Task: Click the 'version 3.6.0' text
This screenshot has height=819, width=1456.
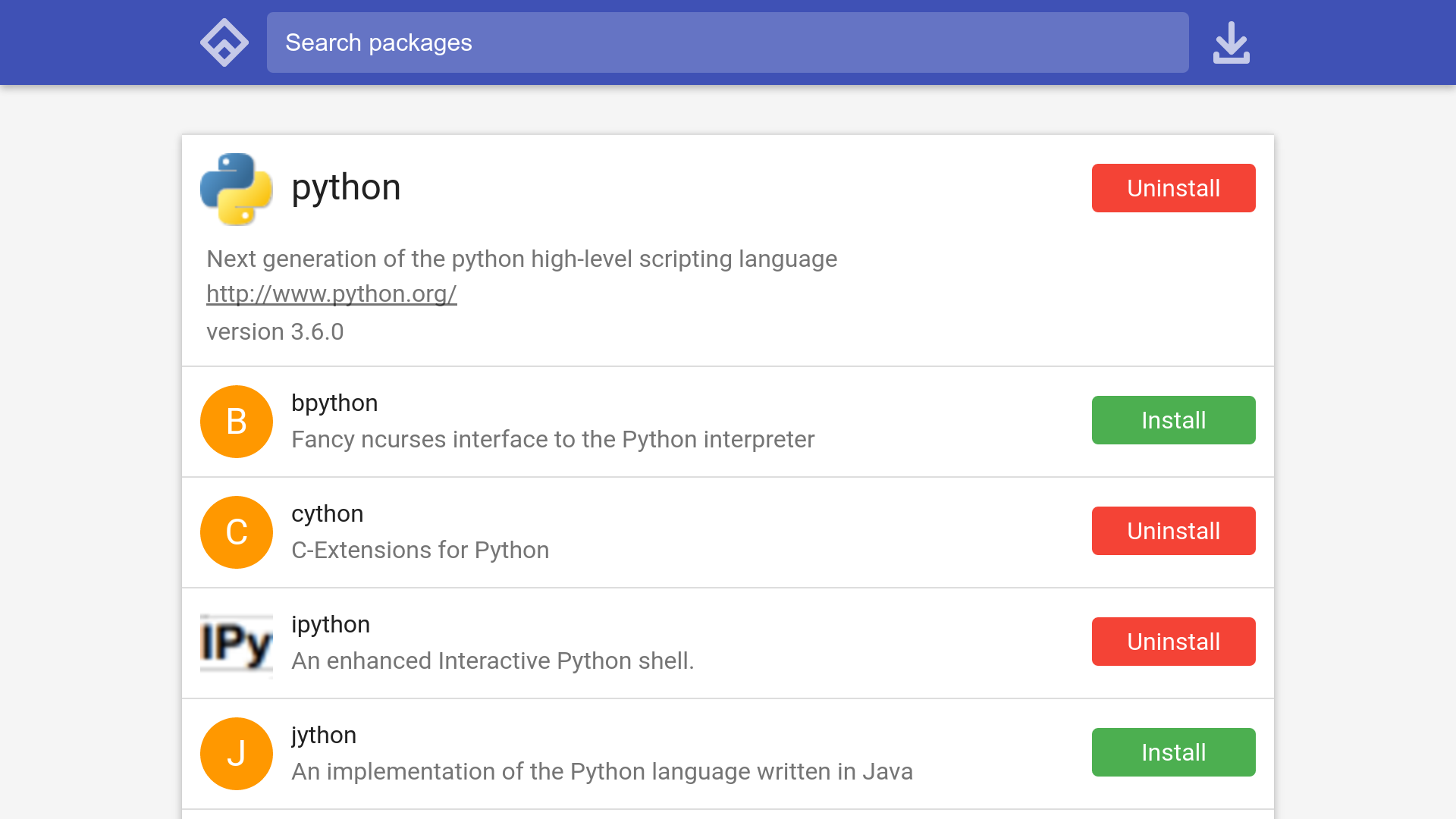Action: pos(275,331)
